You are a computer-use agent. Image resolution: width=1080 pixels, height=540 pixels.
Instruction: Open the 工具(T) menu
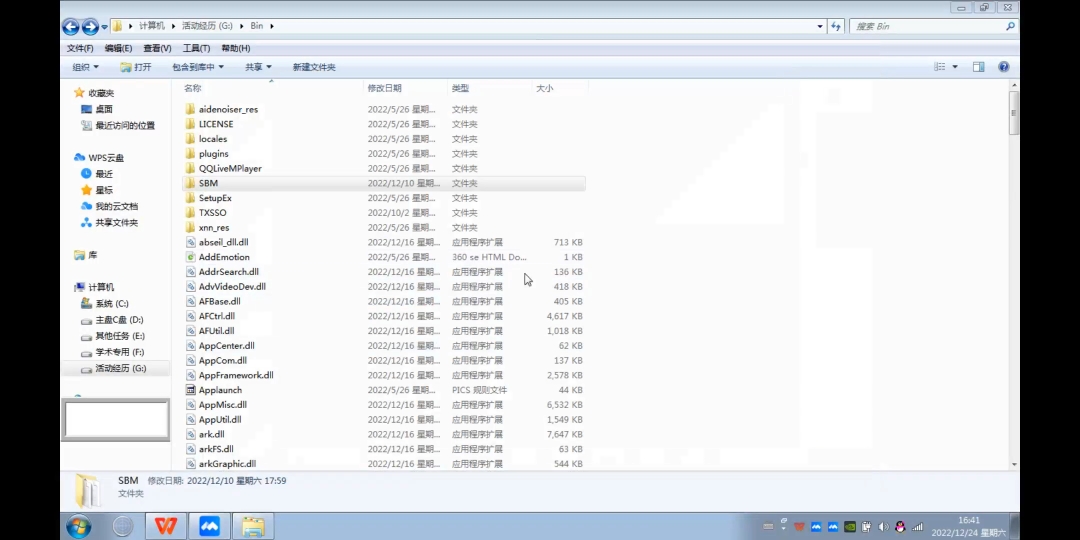pyautogui.click(x=196, y=48)
